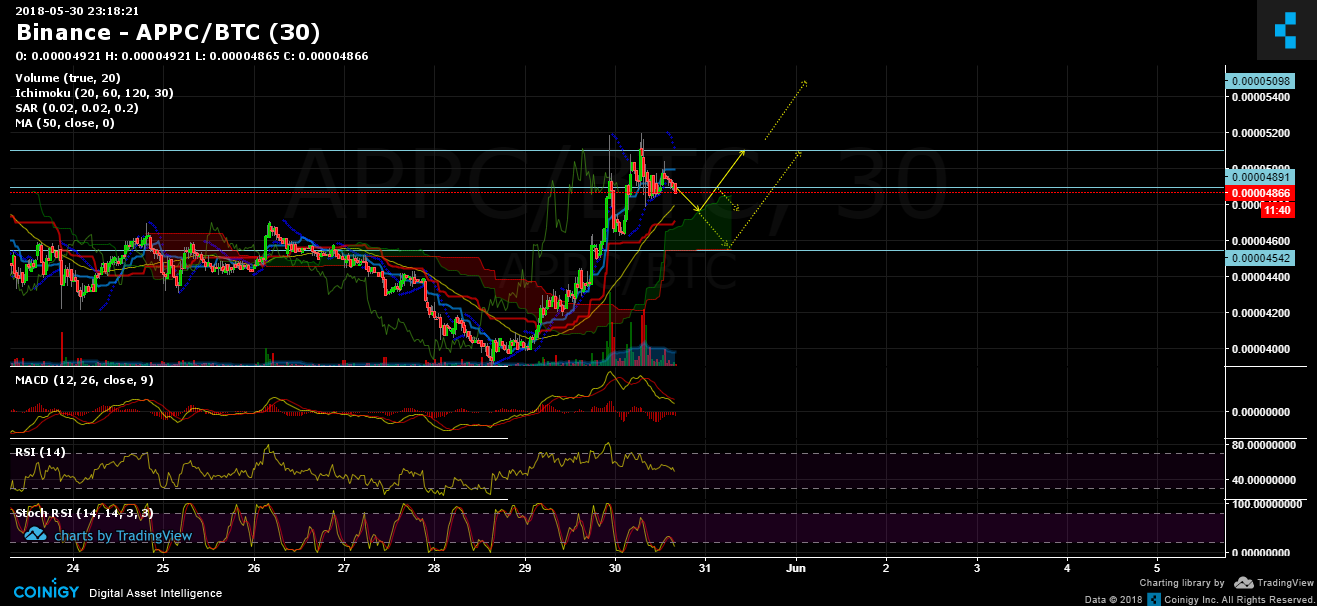The image size is (1317, 606).
Task: Click the date label 31 on time axis
Action: (x=705, y=567)
